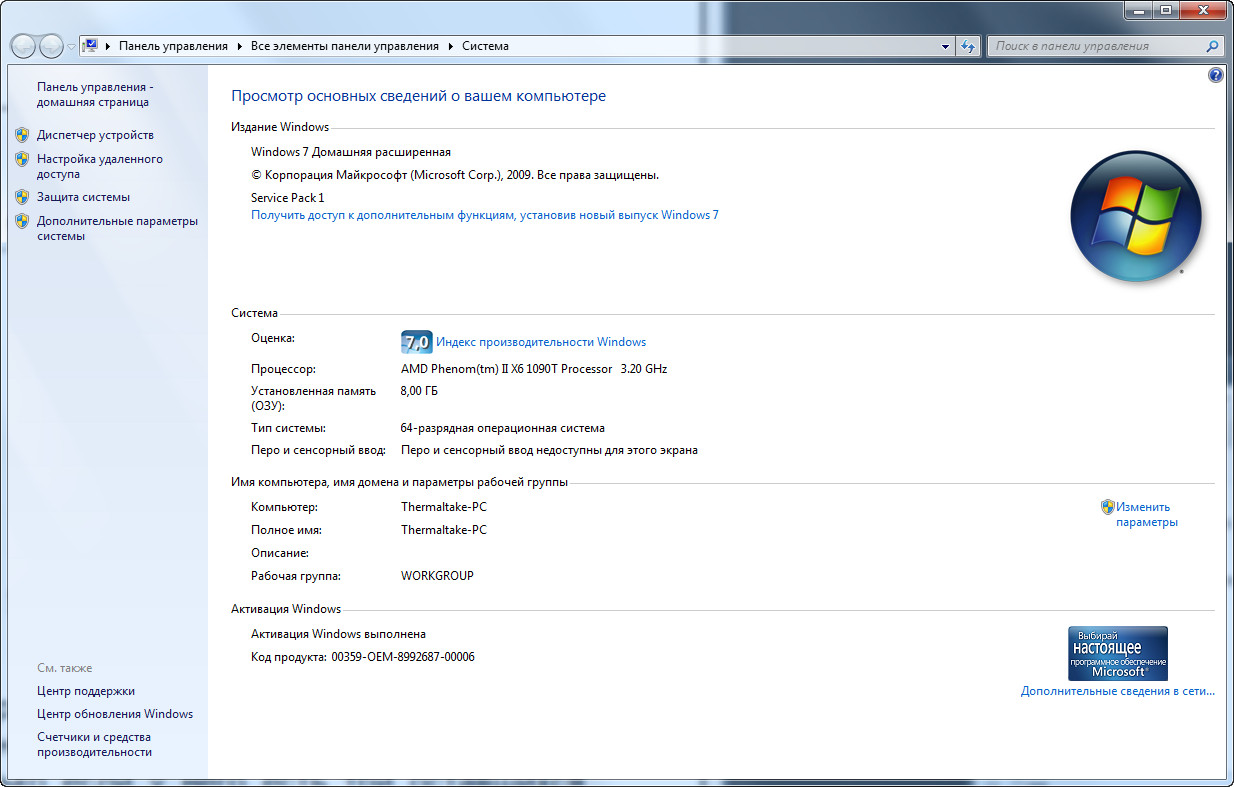The image size is (1234, 787).
Task: Open 'Настройка удаленного доступа' link
Action: coord(100,166)
